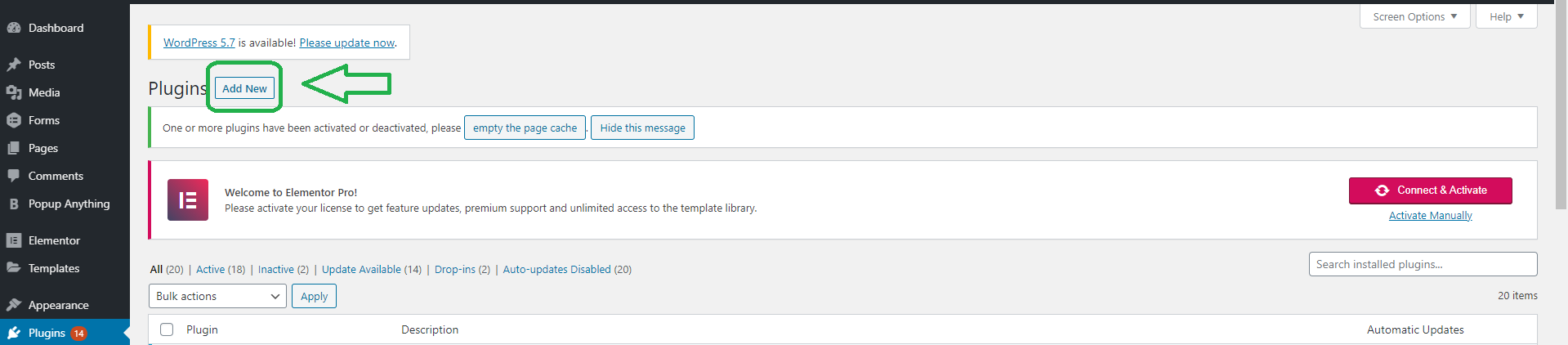Viewport: 1568px width, 345px height.
Task: Expand the Screen Options panel
Action: [x=1414, y=16]
